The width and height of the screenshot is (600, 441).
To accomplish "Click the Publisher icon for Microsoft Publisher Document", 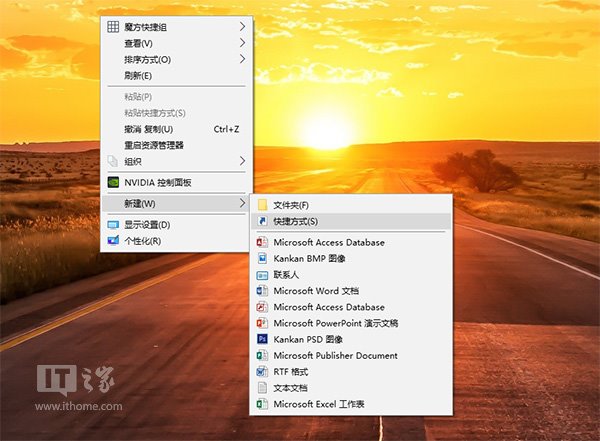I will 262,355.
